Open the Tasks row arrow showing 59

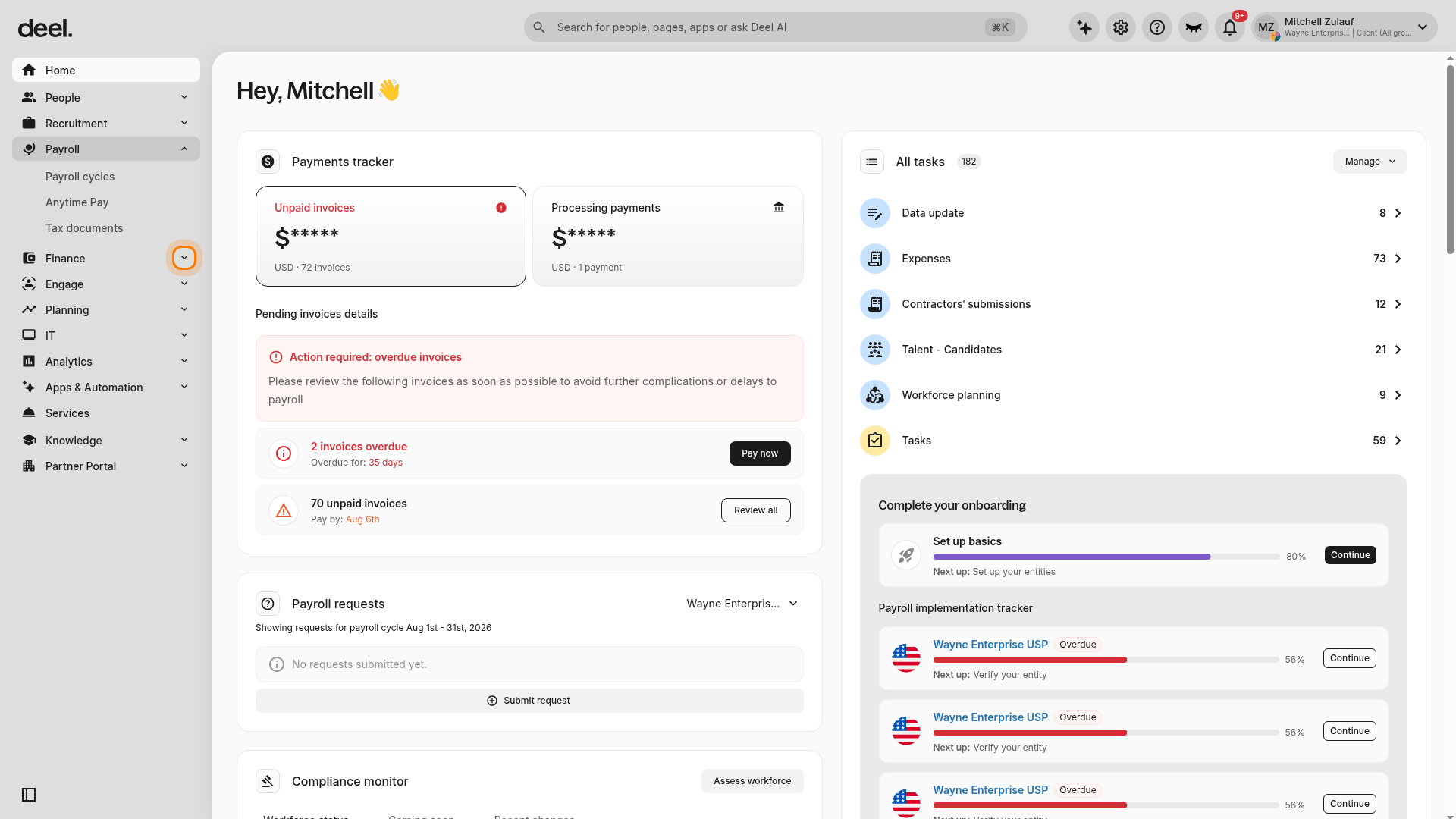pos(1398,441)
